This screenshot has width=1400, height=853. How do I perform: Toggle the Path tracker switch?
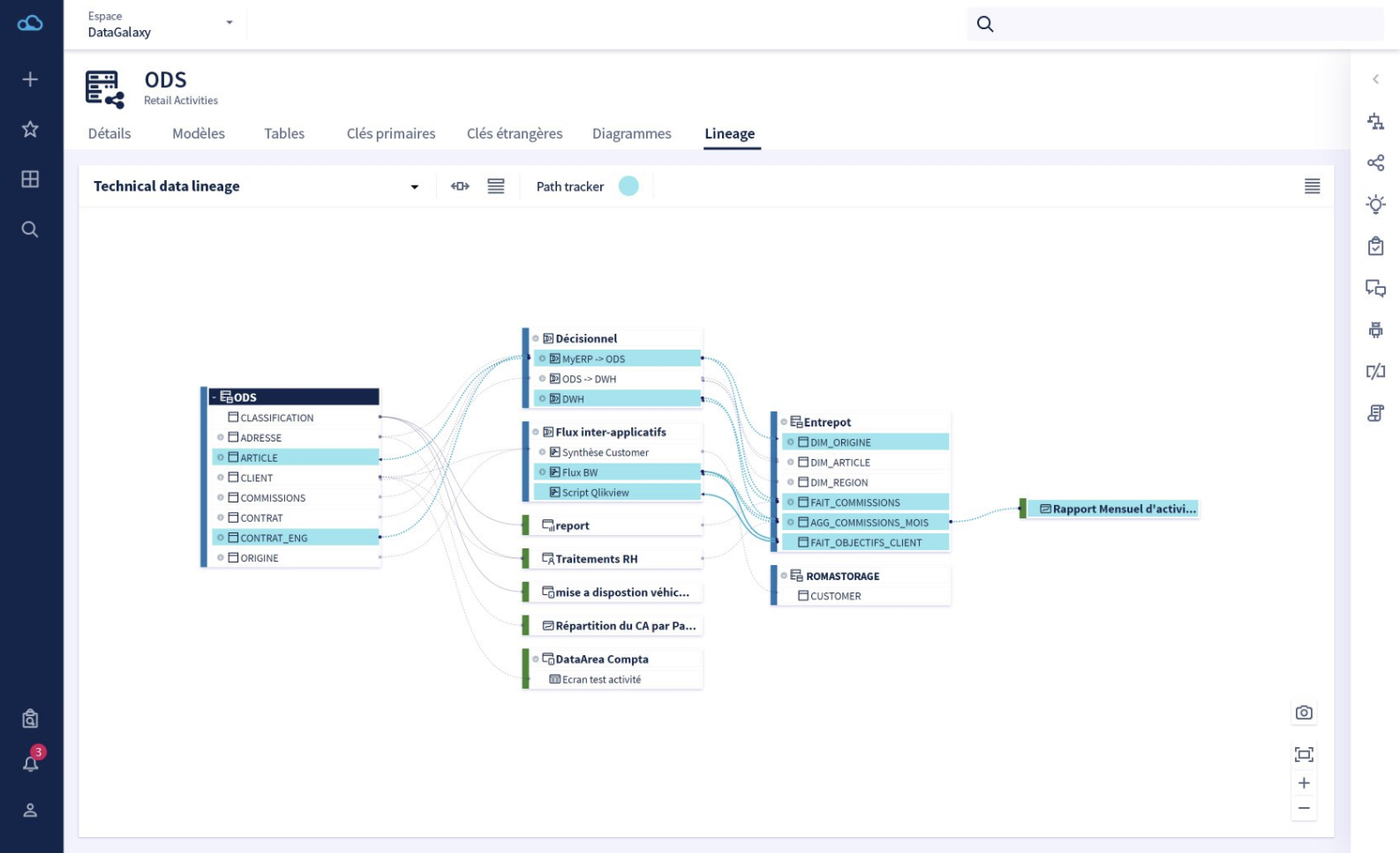[x=628, y=186]
